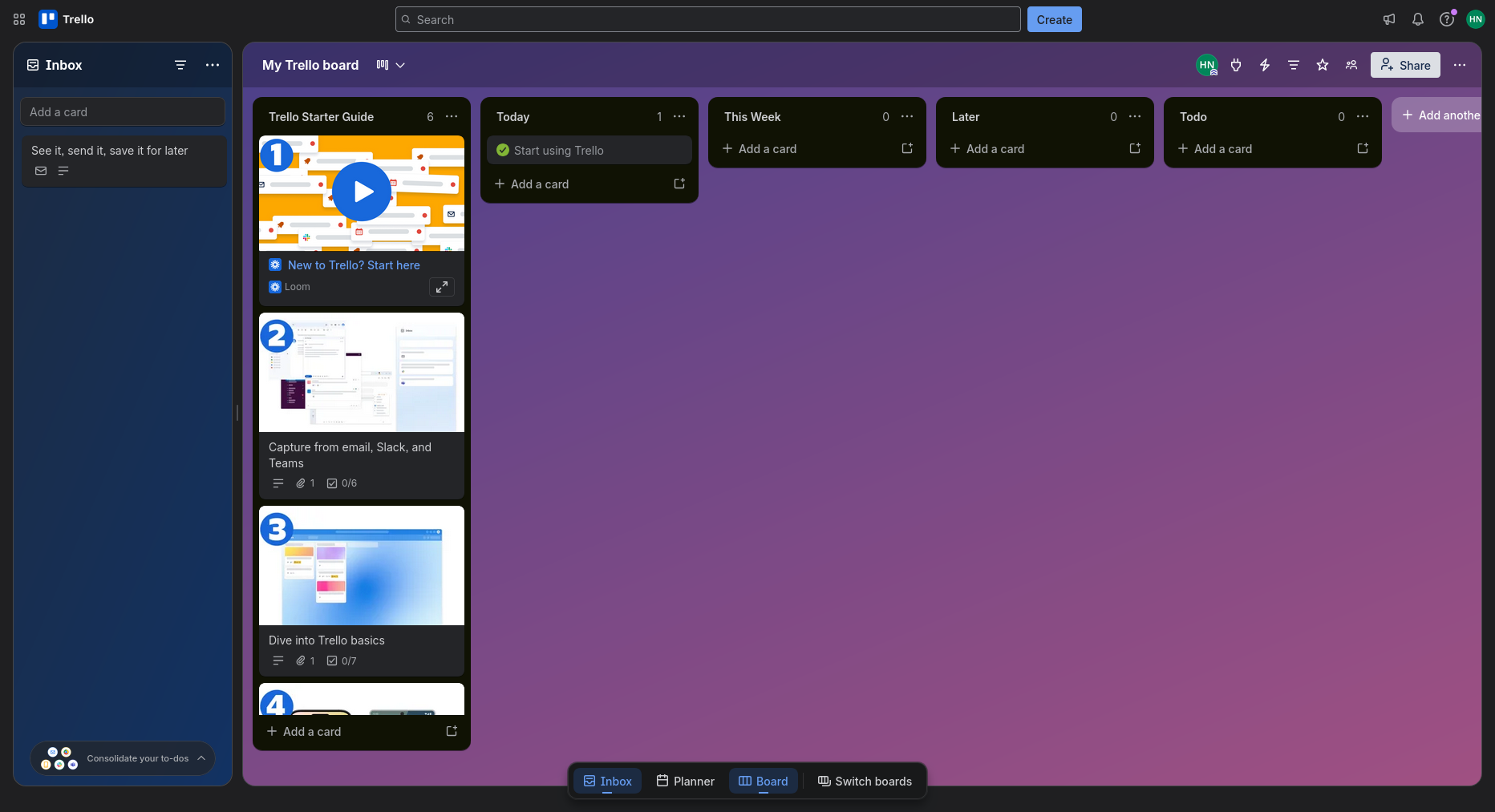1495x812 pixels.
Task: Switch to Planner tab in bottom bar
Action: pyautogui.click(x=685, y=782)
